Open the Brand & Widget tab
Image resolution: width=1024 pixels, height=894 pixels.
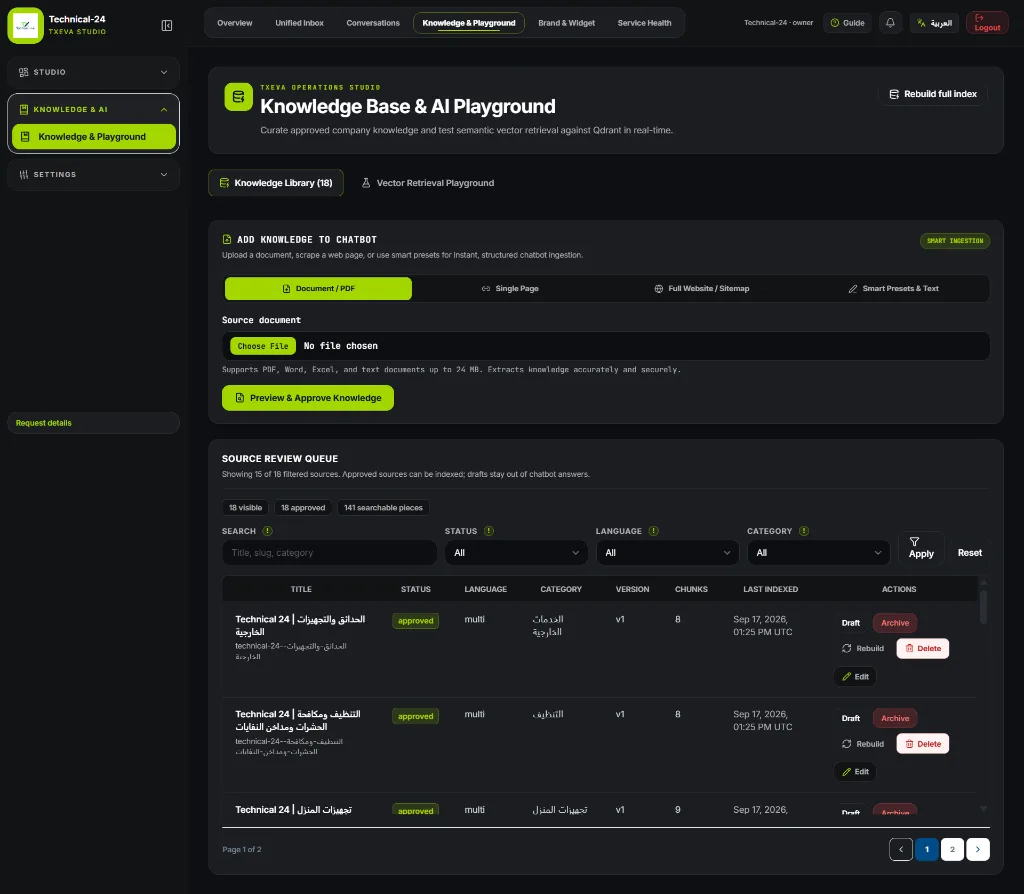coord(566,23)
